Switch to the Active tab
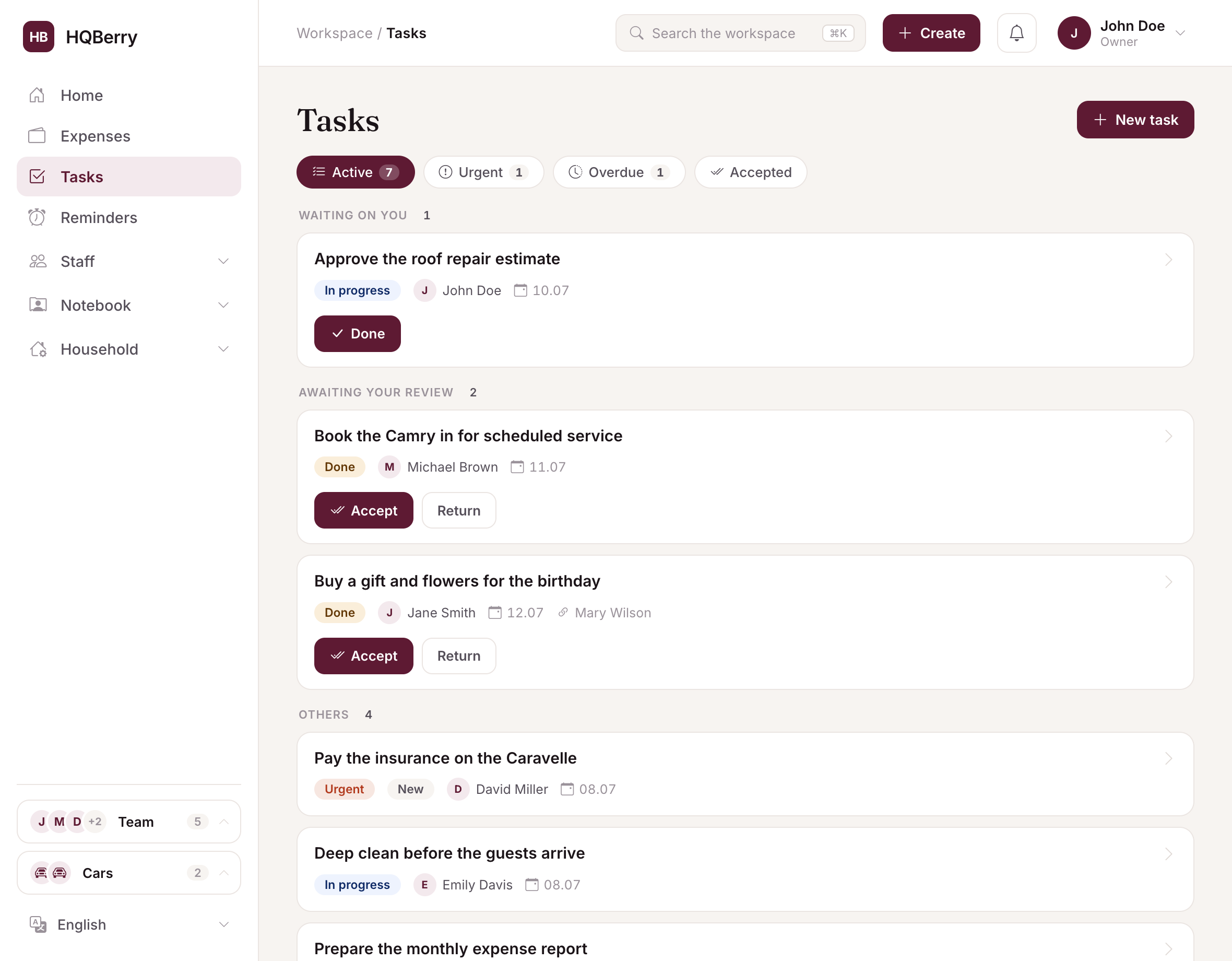The height and width of the screenshot is (961, 1232). pyautogui.click(x=356, y=172)
